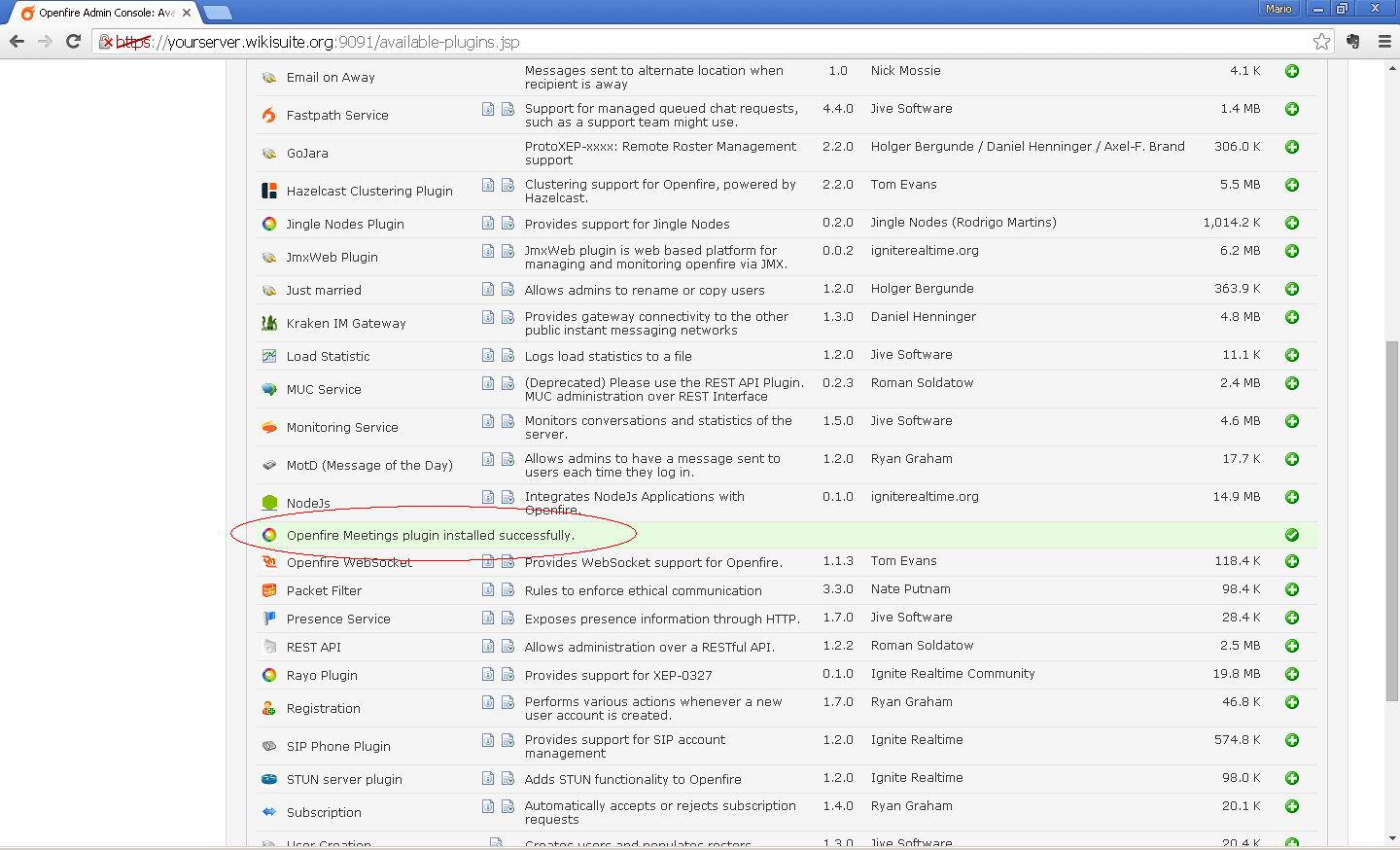Click green plus for Kraken IM Gateway
Image resolution: width=1400 pixels, height=850 pixels.
tap(1292, 317)
